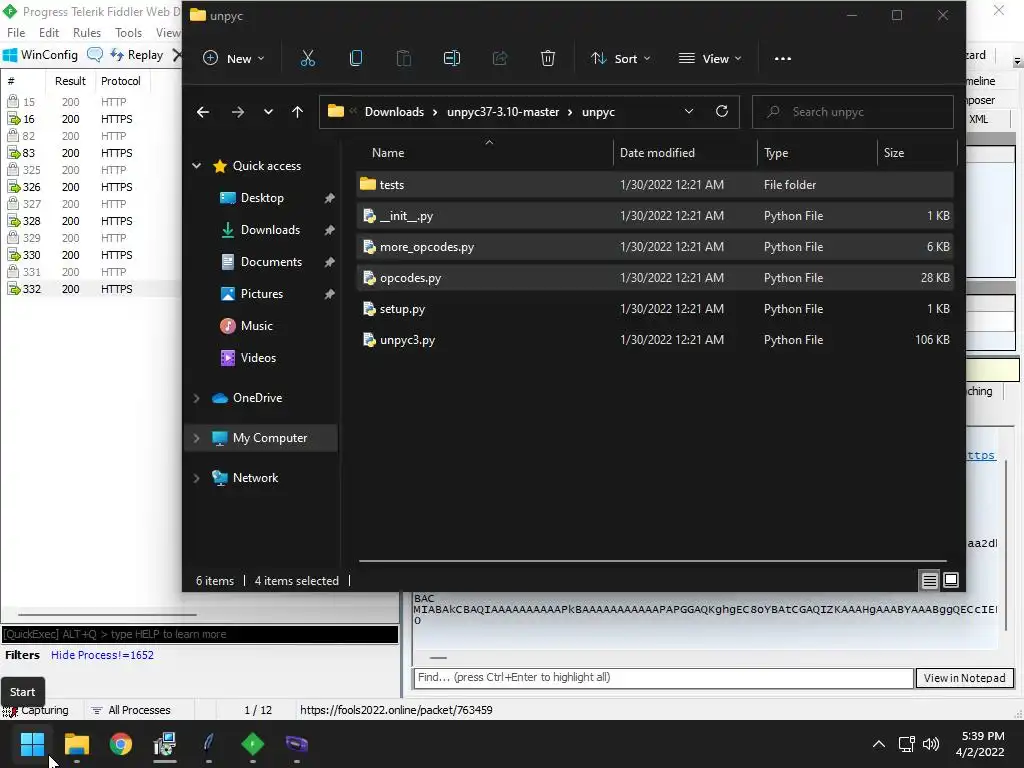Select opcodes.py file
Viewport: 1024px width, 768px height.
[655, 278]
